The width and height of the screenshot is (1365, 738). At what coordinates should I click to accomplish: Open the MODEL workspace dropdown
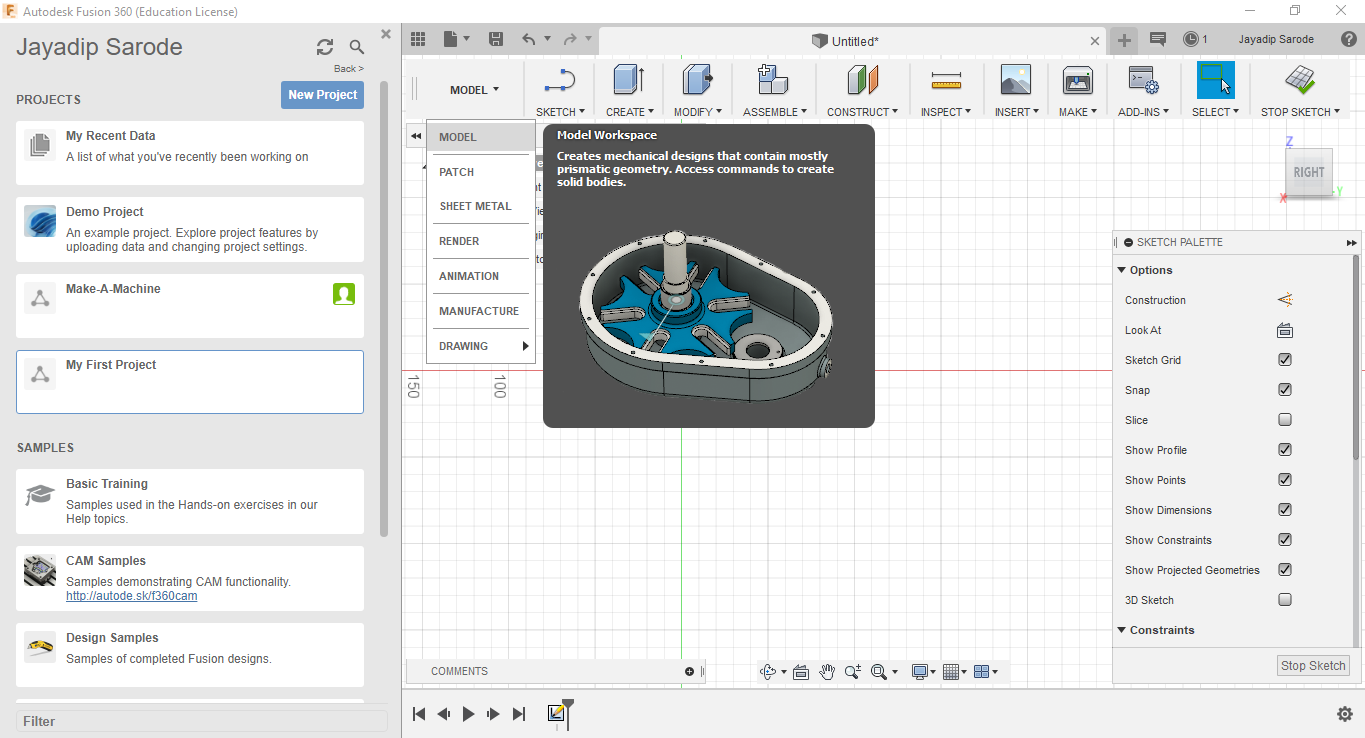click(474, 90)
